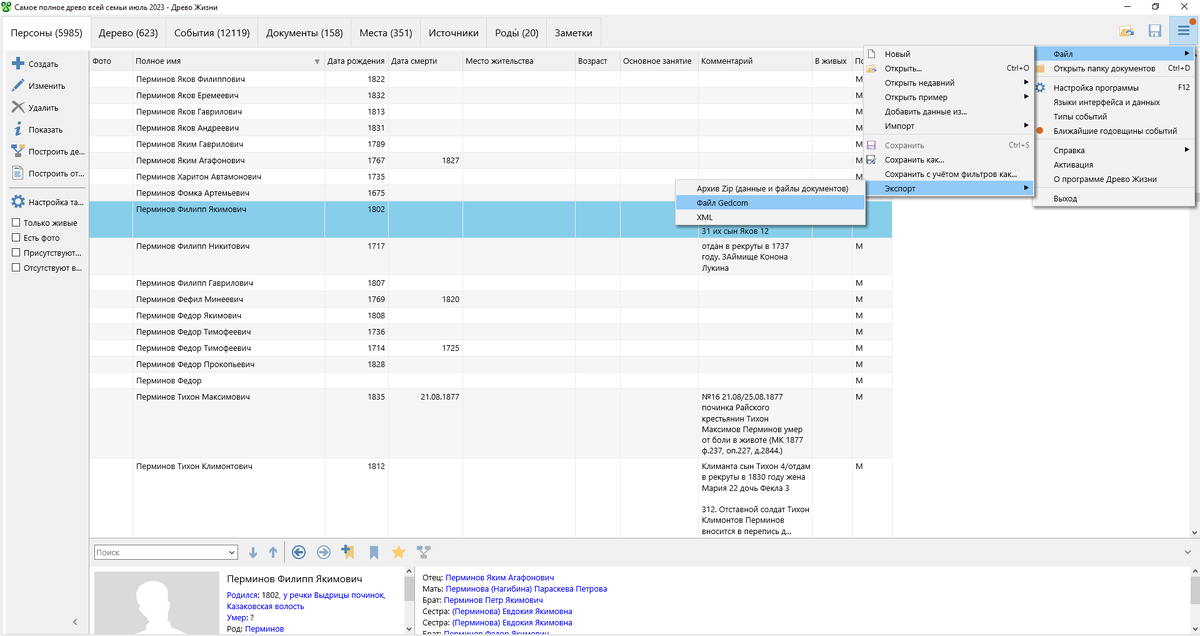Expand the Файл submenu arrow
Image resolution: width=1200 pixels, height=636 pixels.
click(x=1187, y=53)
